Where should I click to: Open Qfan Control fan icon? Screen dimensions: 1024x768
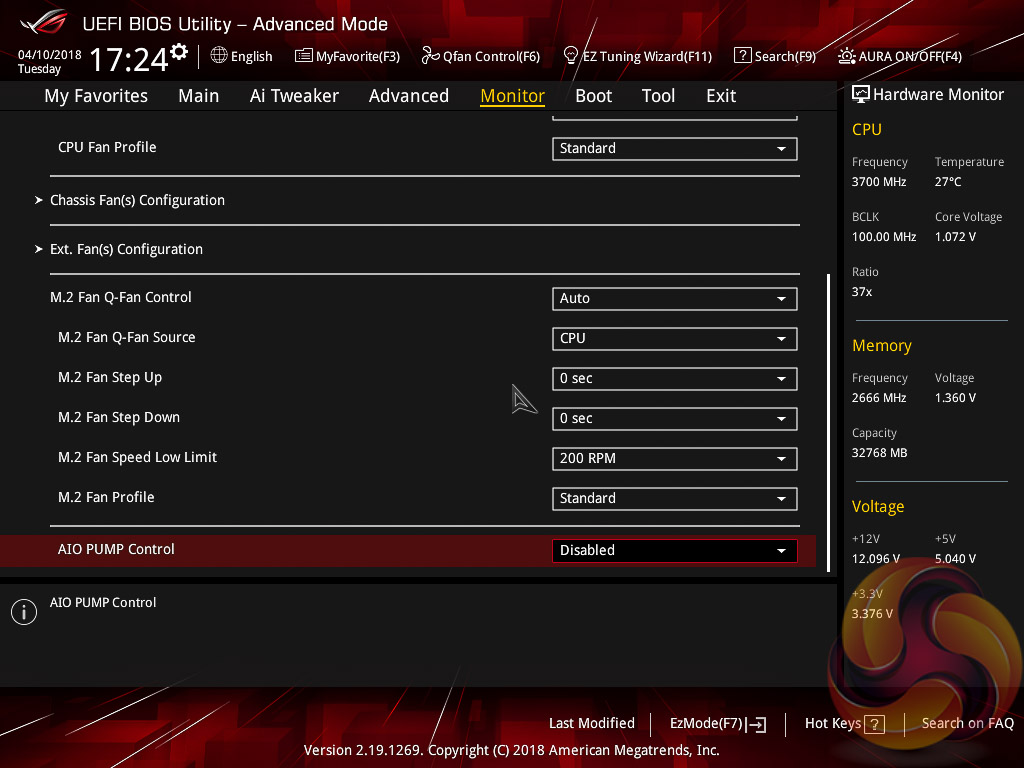tap(430, 56)
